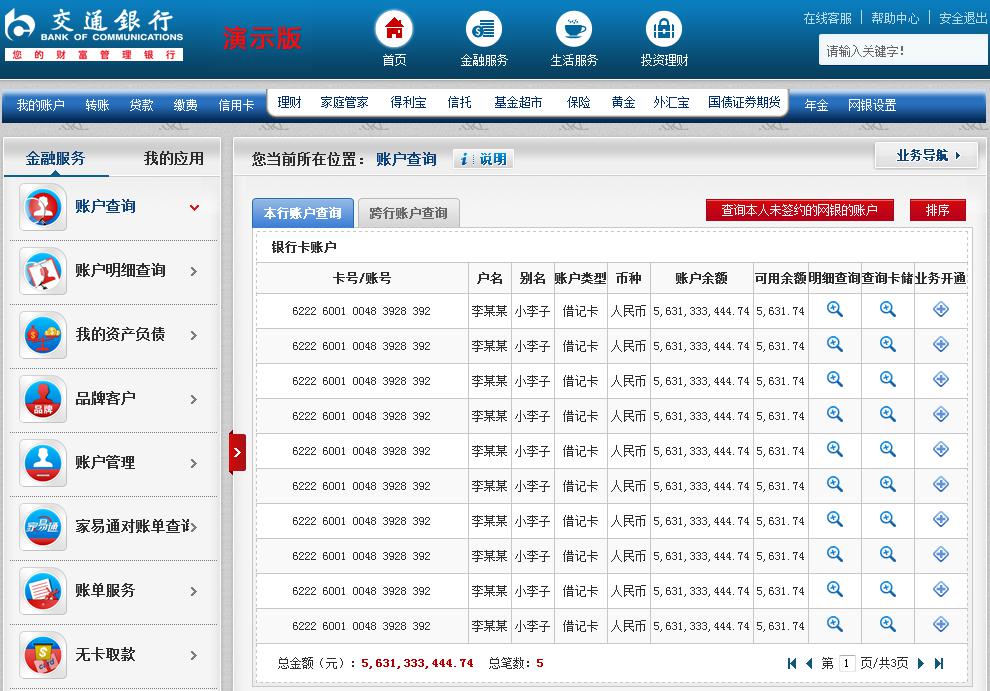Image resolution: width=990 pixels, height=691 pixels.
Task: Switch to the 跨行账户查询 tab
Action: coord(408,213)
